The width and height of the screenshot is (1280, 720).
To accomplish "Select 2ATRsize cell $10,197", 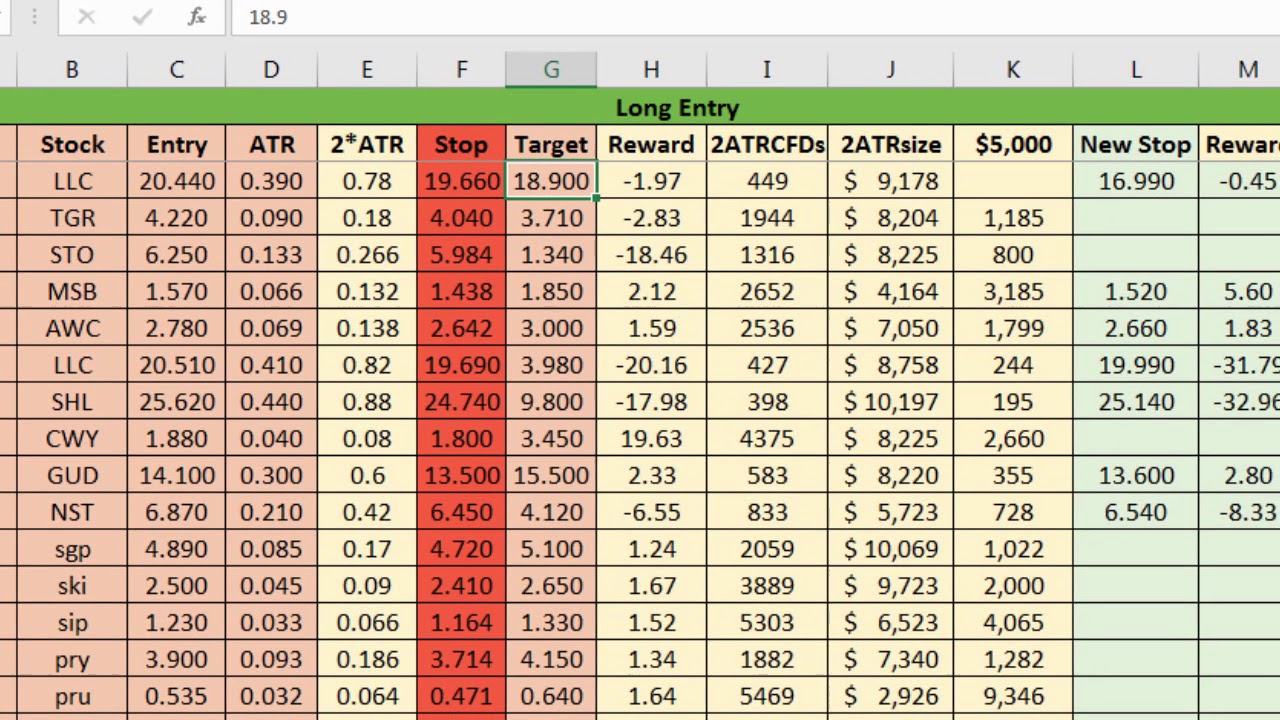I will (x=890, y=402).
